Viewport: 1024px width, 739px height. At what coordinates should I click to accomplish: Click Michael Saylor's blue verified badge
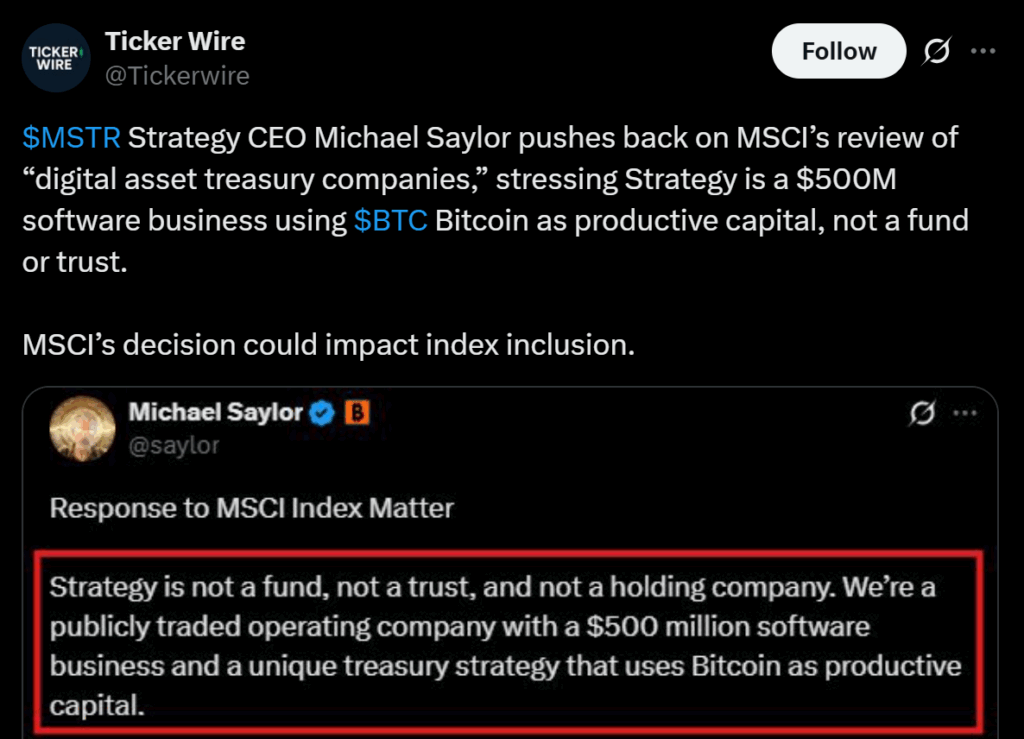(321, 412)
